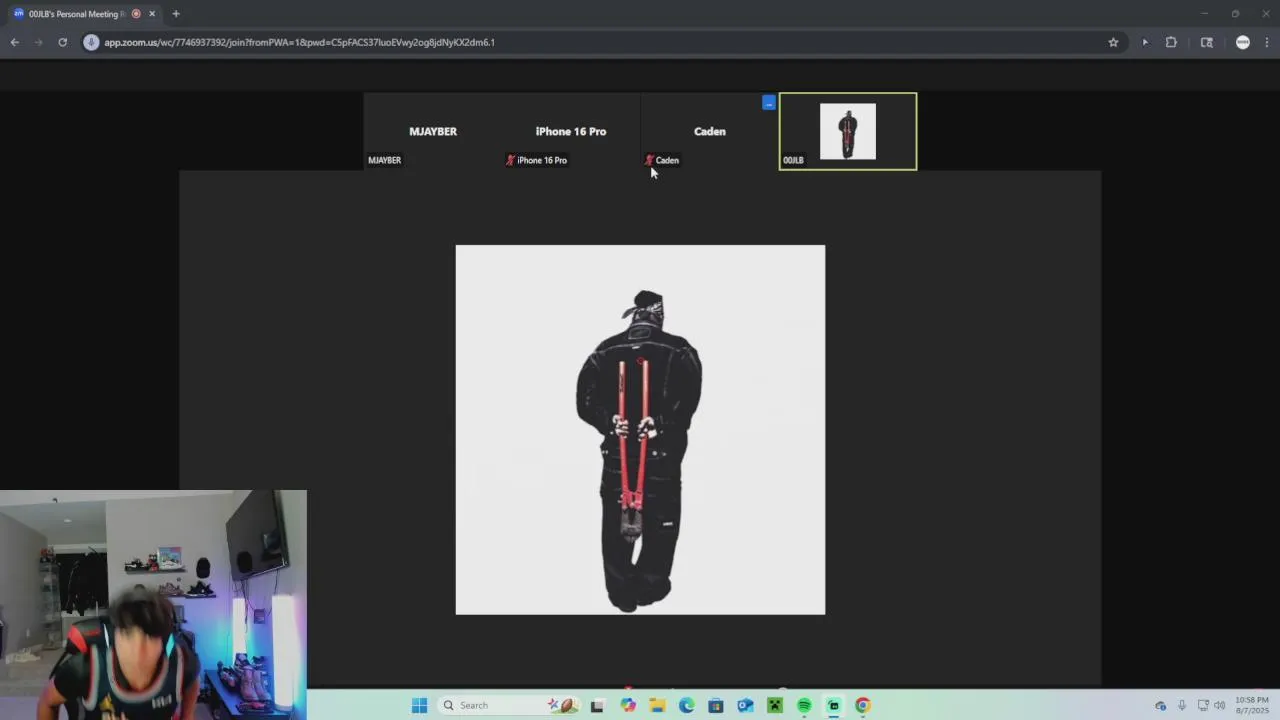
Task: Click the browser forward arrow
Action: point(38,42)
